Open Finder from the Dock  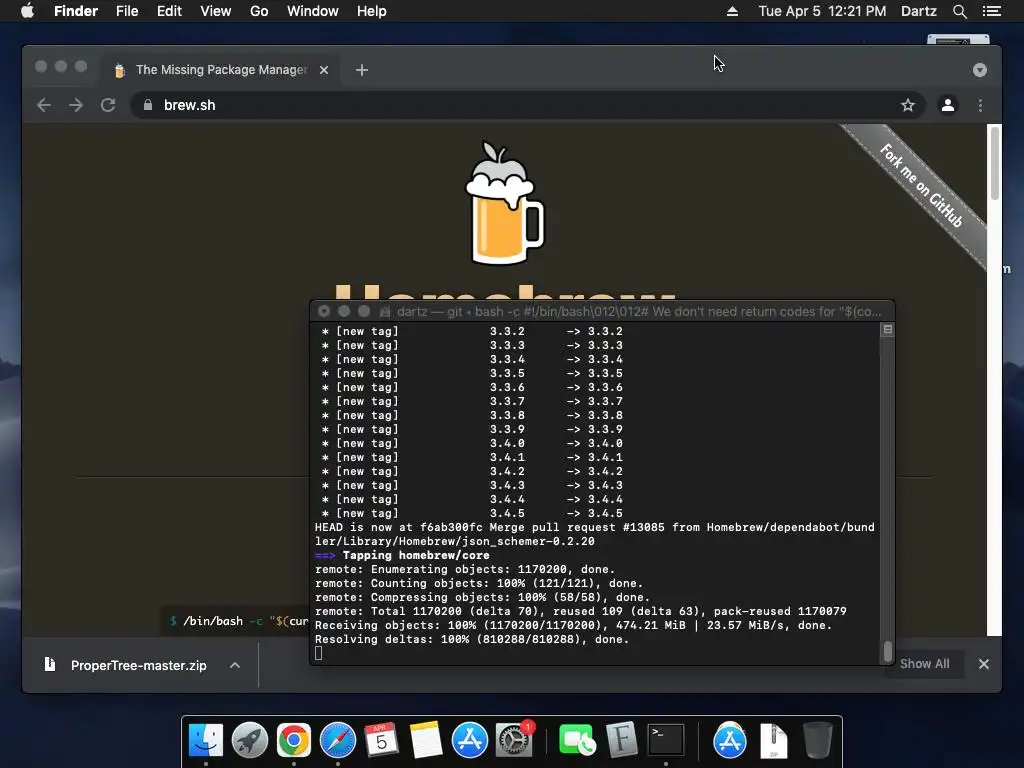[x=206, y=740]
